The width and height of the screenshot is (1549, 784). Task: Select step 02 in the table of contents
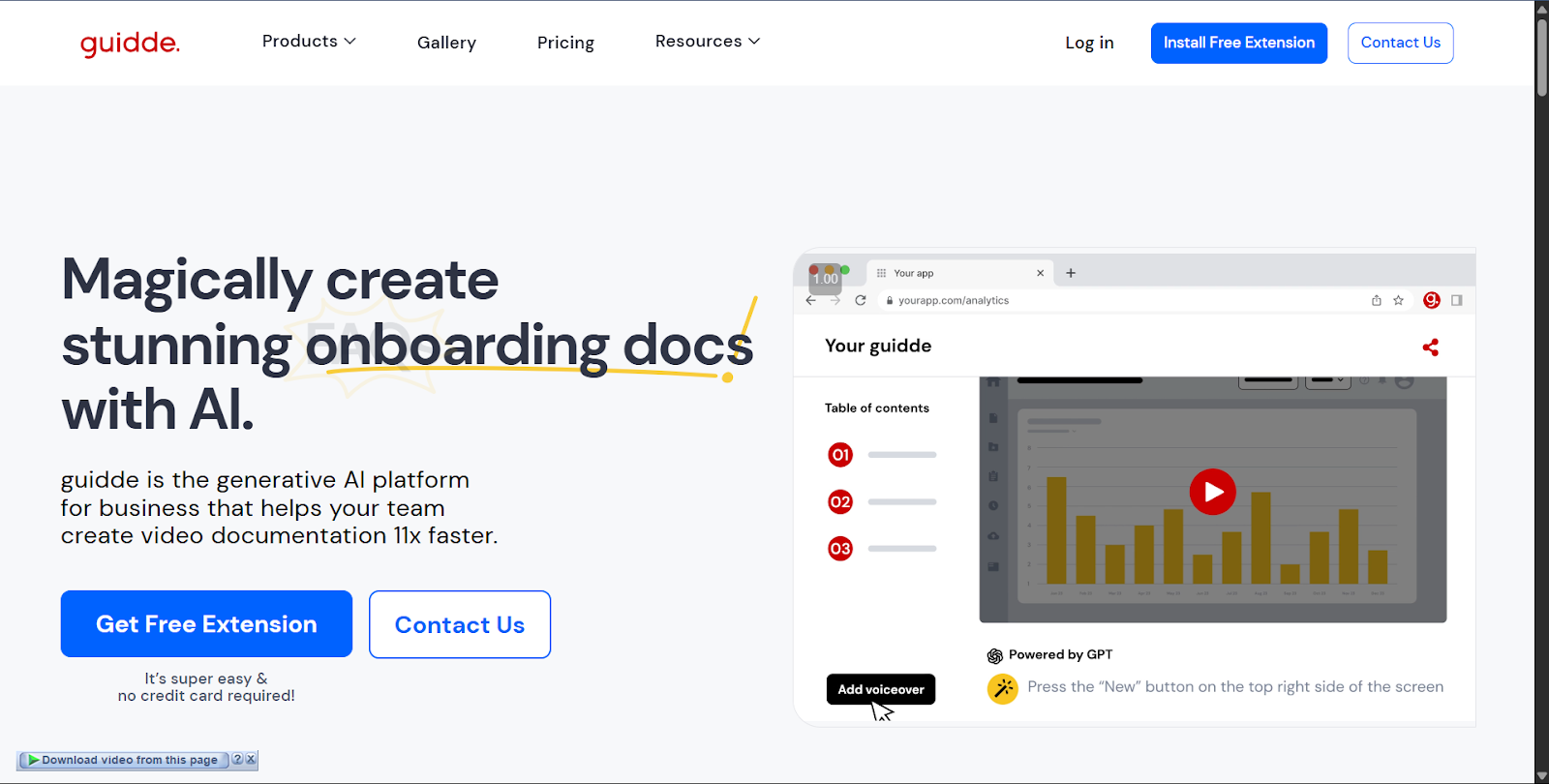point(840,501)
